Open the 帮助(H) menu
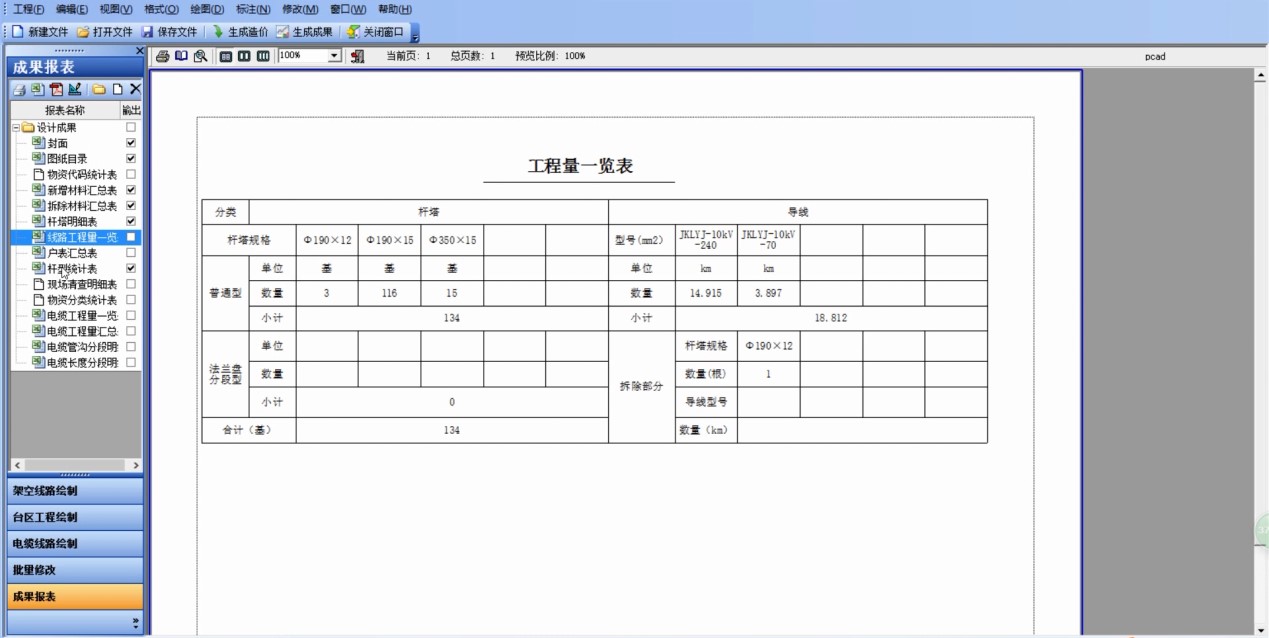Image resolution: width=1269 pixels, height=638 pixels. pyautogui.click(x=395, y=9)
